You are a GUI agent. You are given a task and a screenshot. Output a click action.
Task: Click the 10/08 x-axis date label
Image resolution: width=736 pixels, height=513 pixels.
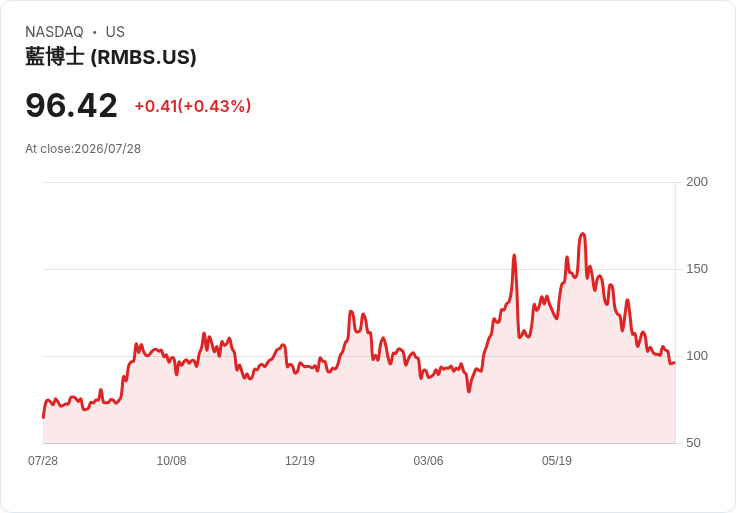coord(171,460)
